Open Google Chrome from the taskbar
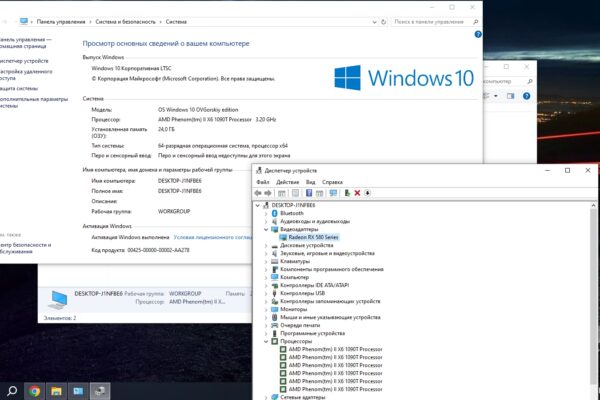This screenshot has width=600, height=400. [34, 391]
